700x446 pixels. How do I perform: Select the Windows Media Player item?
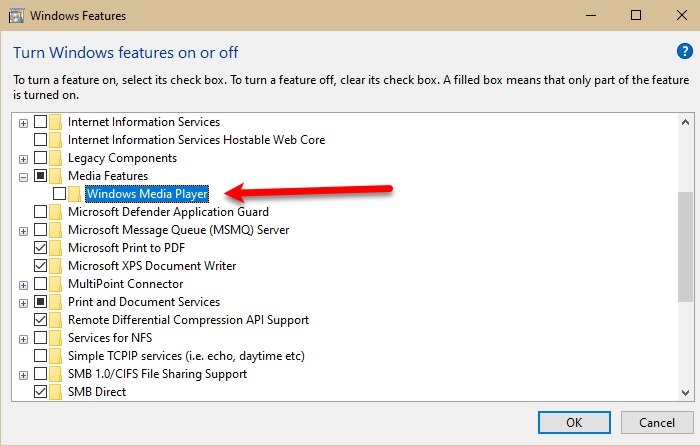pos(147,194)
